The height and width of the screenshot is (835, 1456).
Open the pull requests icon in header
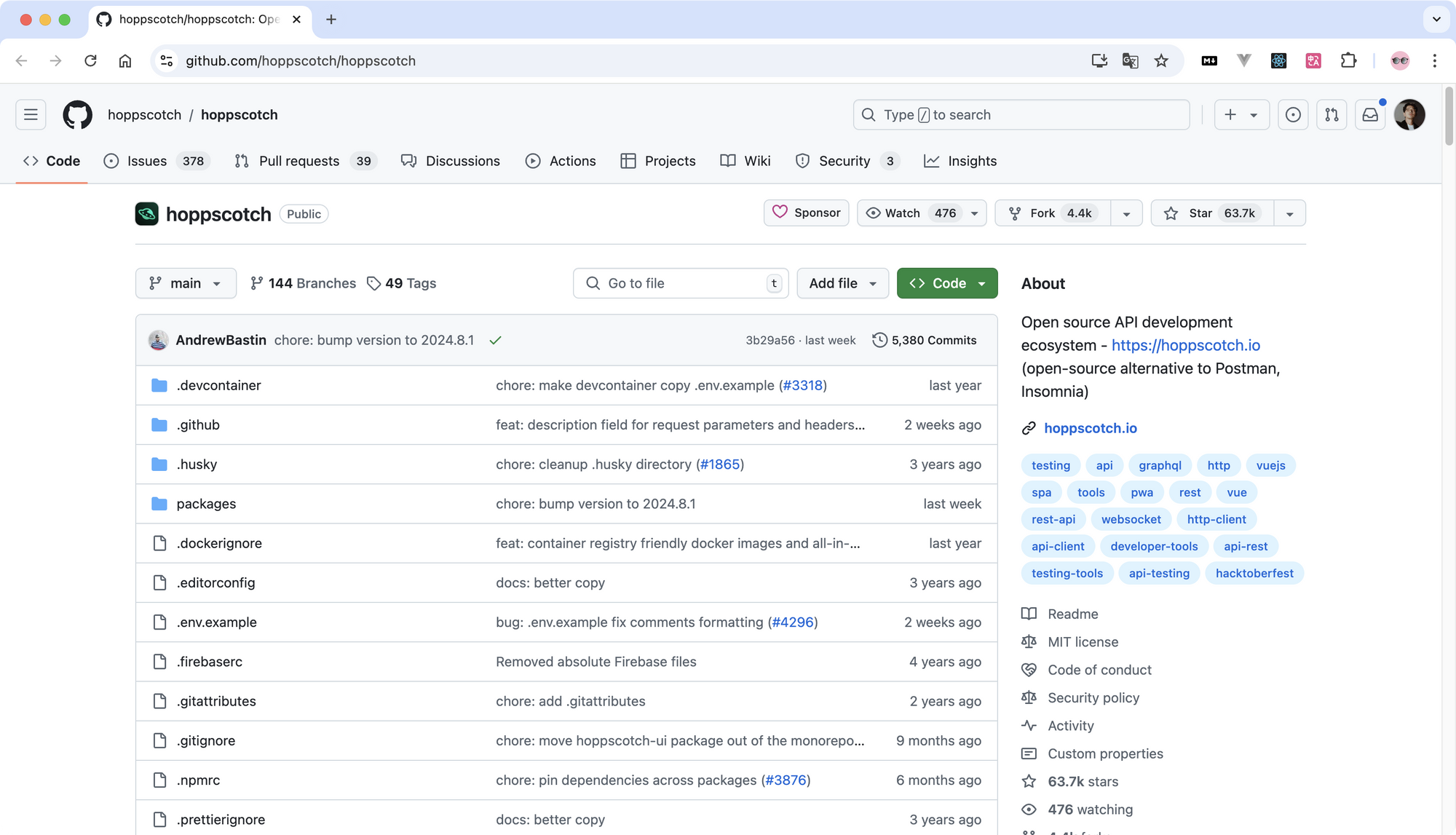pos(1332,115)
